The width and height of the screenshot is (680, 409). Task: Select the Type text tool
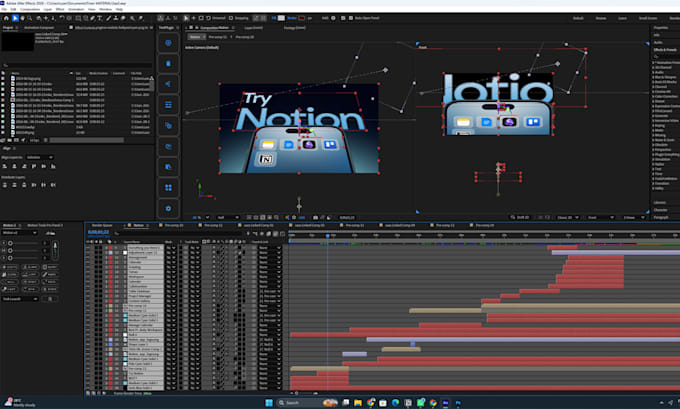pyautogui.click(x=99, y=18)
